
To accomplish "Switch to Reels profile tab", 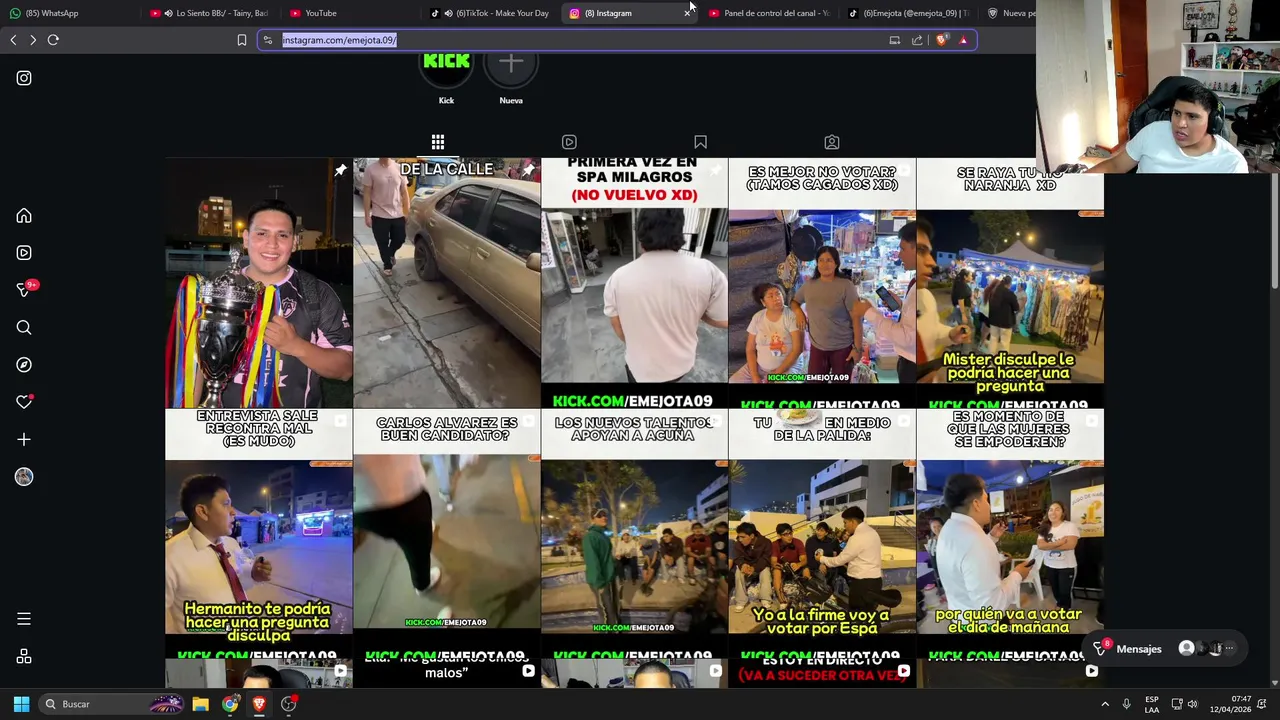I will [x=569, y=142].
